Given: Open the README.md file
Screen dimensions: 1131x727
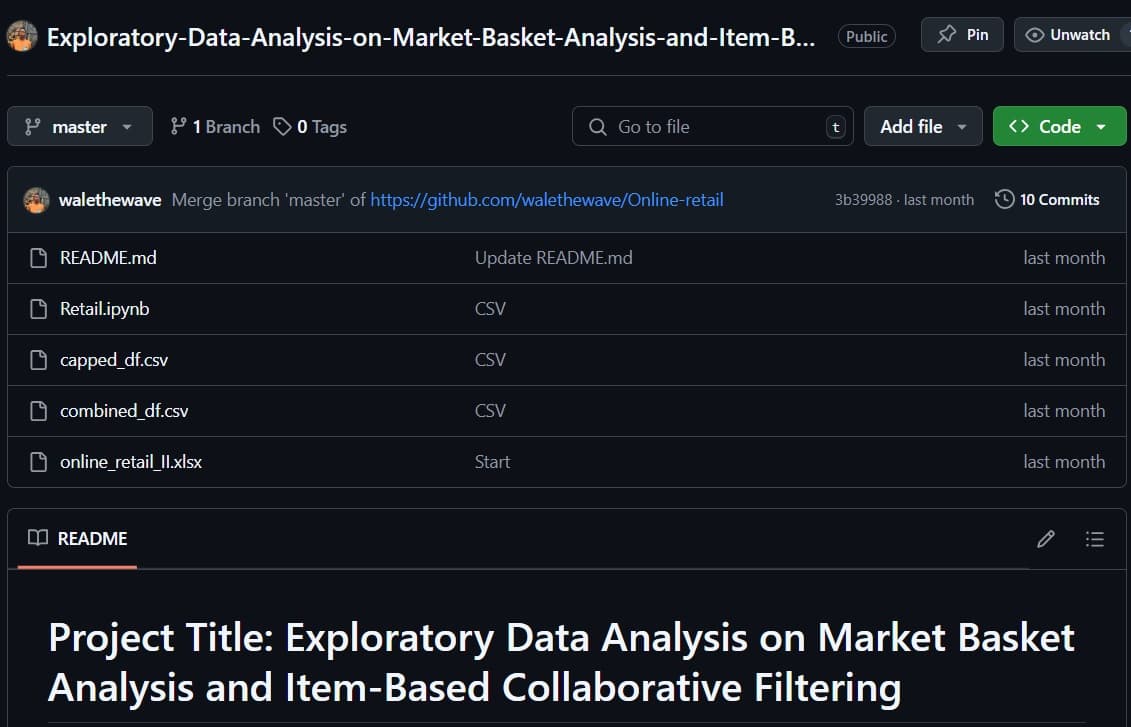Looking at the screenshot, I should pyautogui.click(x=108, y=257).
